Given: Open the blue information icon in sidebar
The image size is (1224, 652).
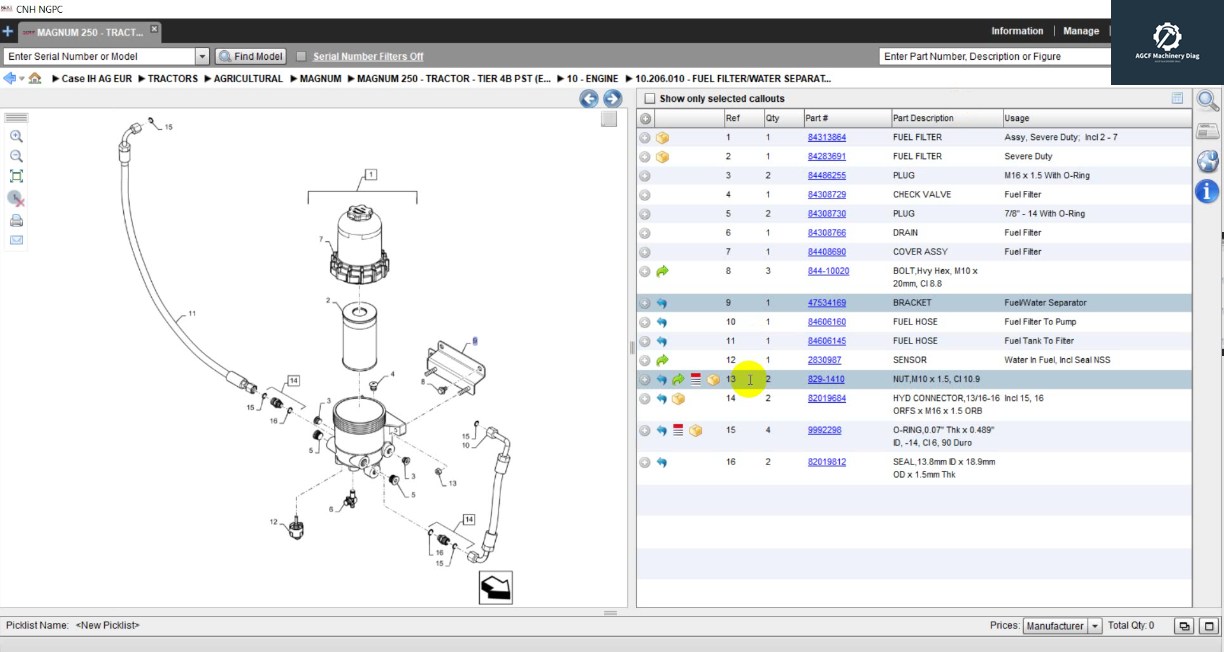Looking at the screenshot, I should (1207, 191).
